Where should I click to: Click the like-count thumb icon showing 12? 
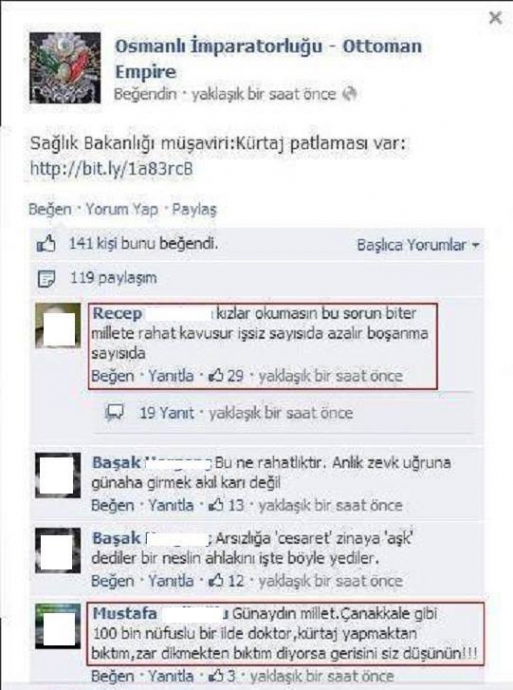point(216,581)
